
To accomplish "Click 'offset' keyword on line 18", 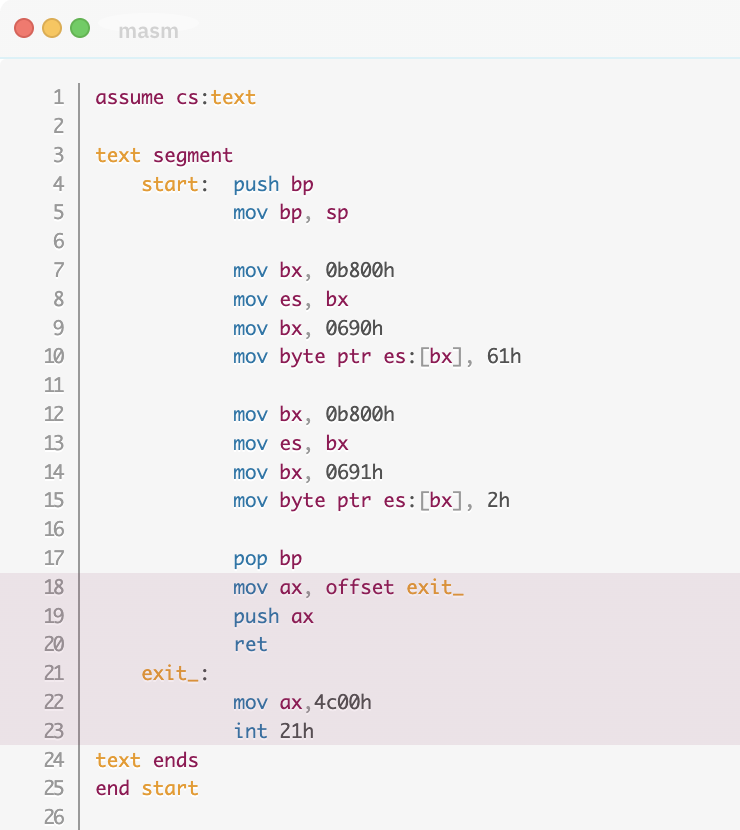I will pos(360,587).
